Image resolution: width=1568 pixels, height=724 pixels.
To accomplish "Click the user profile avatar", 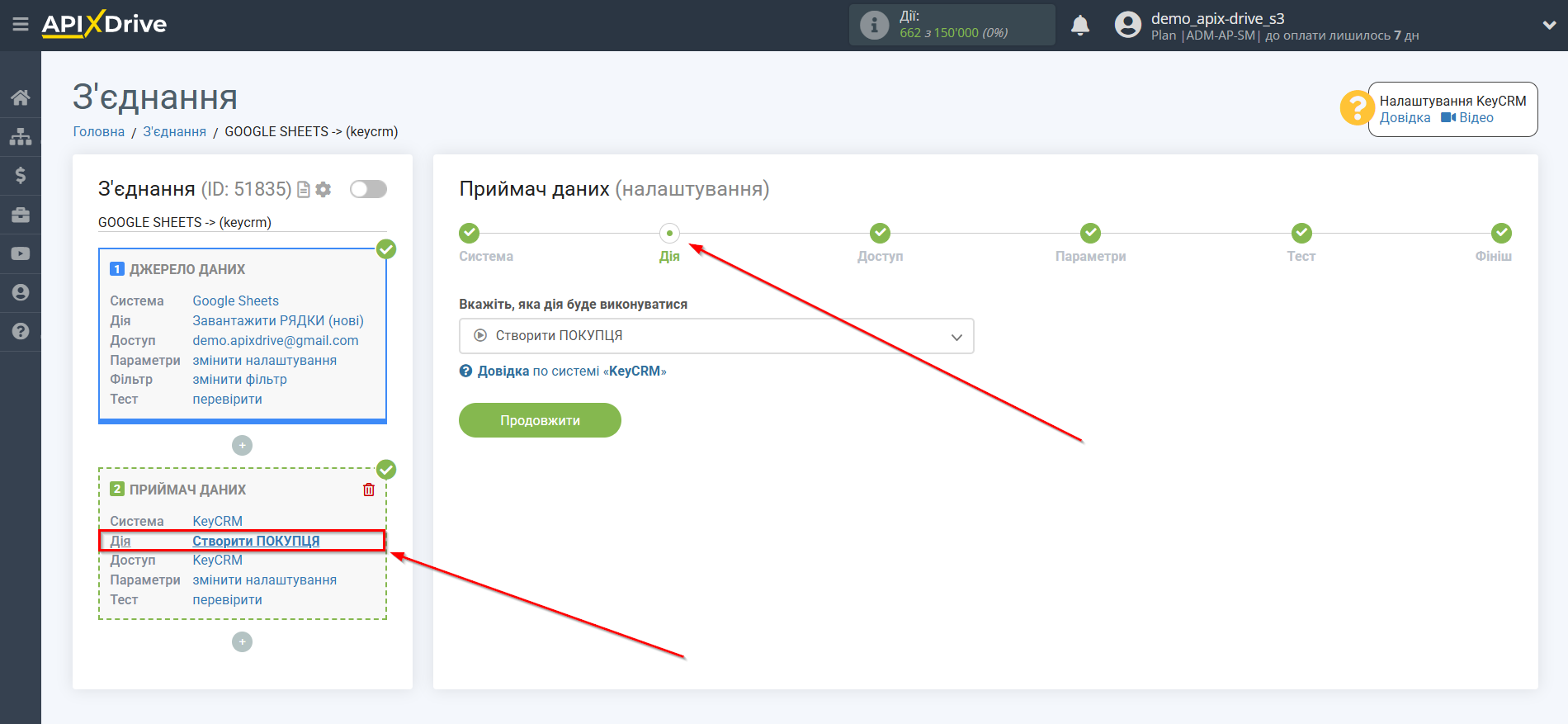I will [x=1127, y=25].
